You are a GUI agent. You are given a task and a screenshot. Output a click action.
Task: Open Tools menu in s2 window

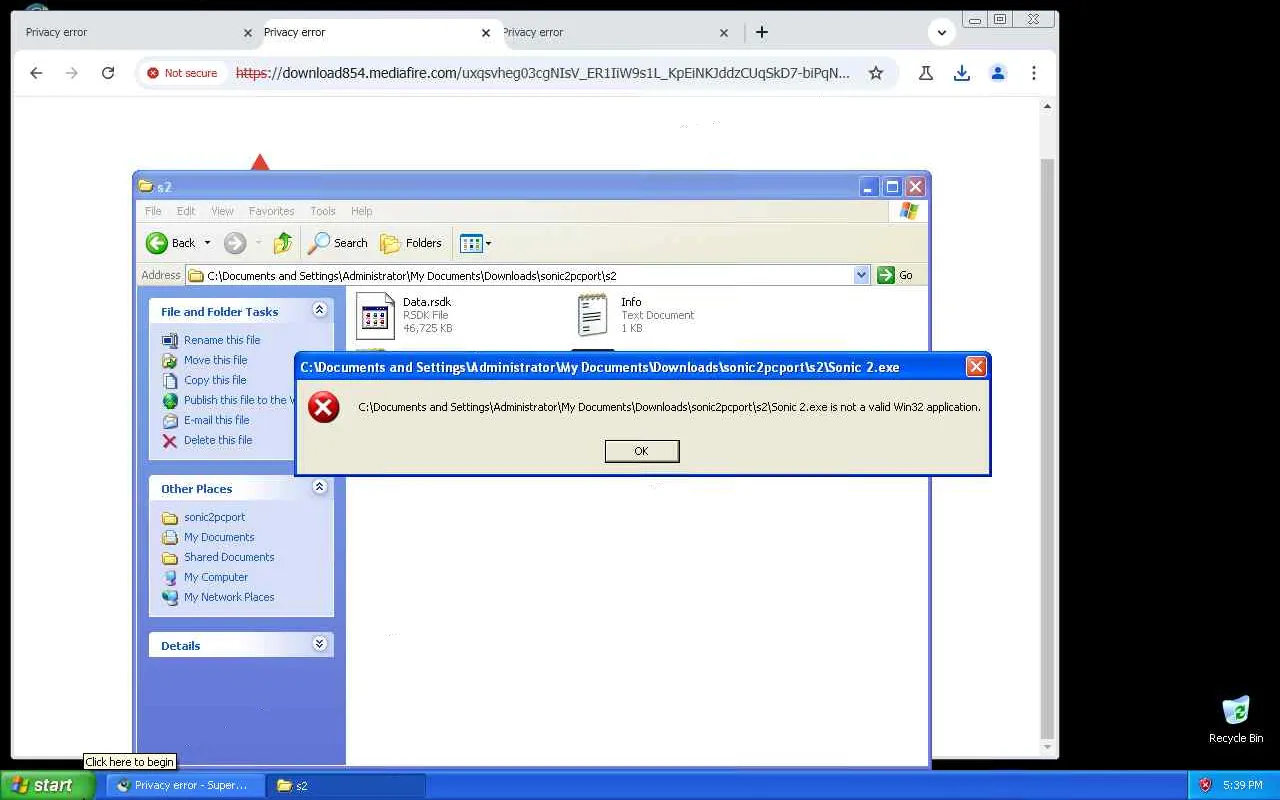coord(322,211)
